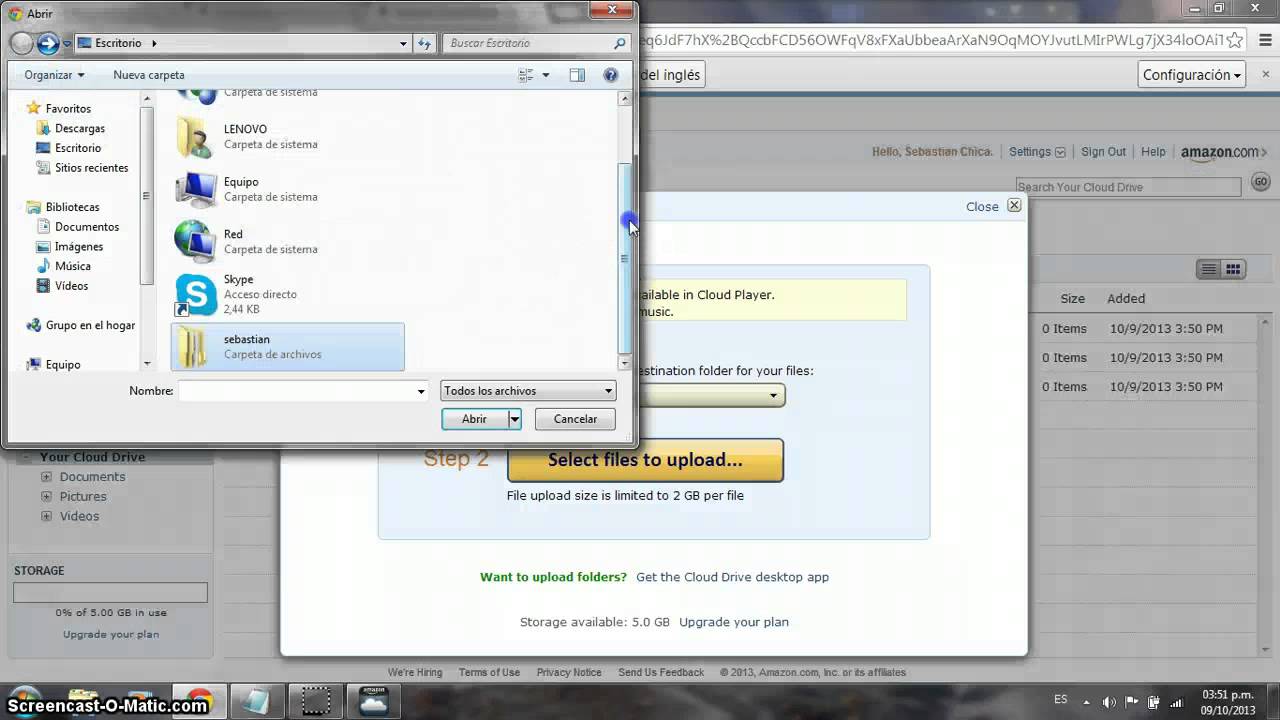Image resolution: width=1280 pixels, height=720 pixels.
Task: Open the Todos los archivos file type dropdown
Action: point(528,391)
